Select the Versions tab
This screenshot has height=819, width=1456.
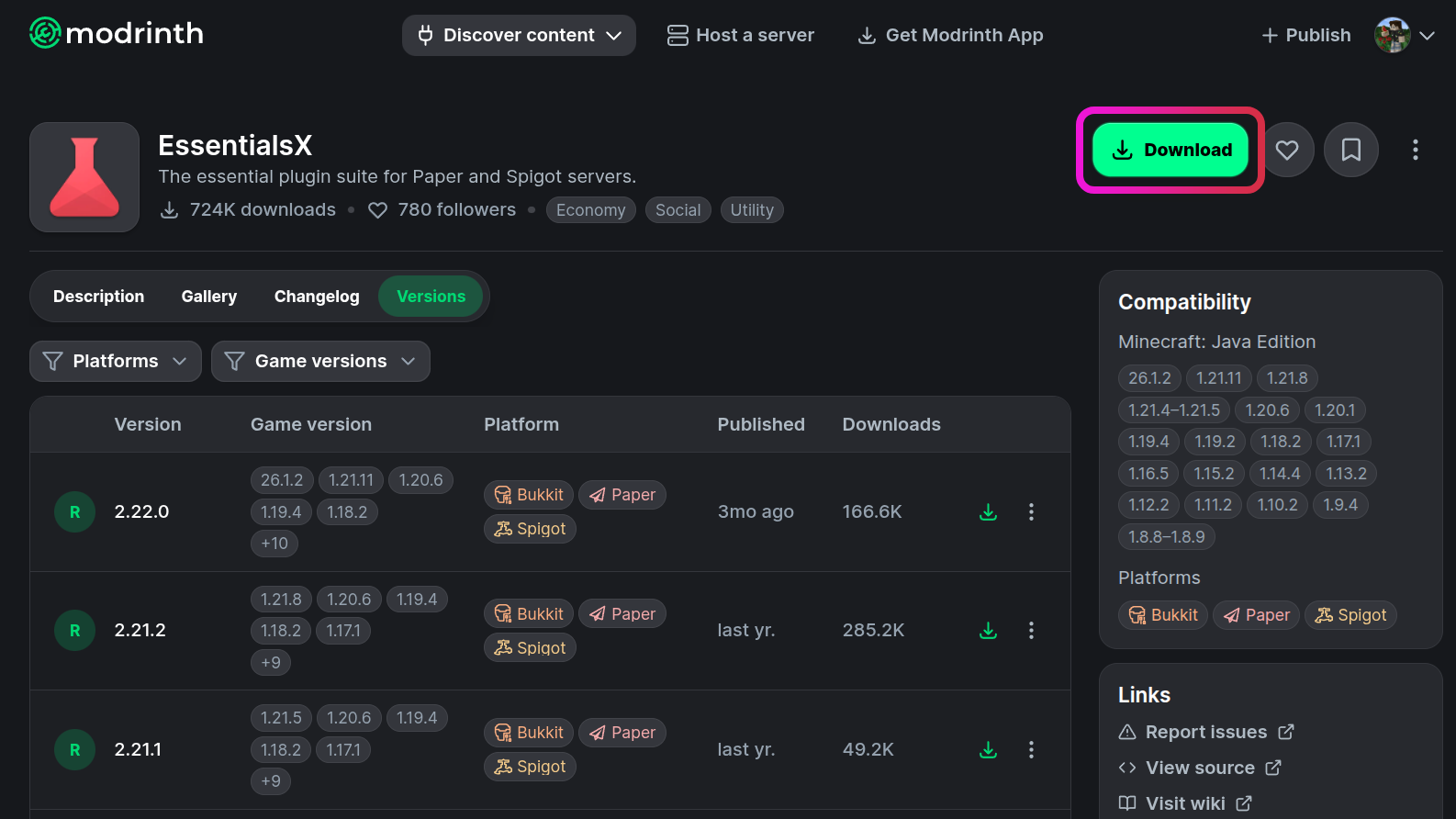click(x=431, y=297)
